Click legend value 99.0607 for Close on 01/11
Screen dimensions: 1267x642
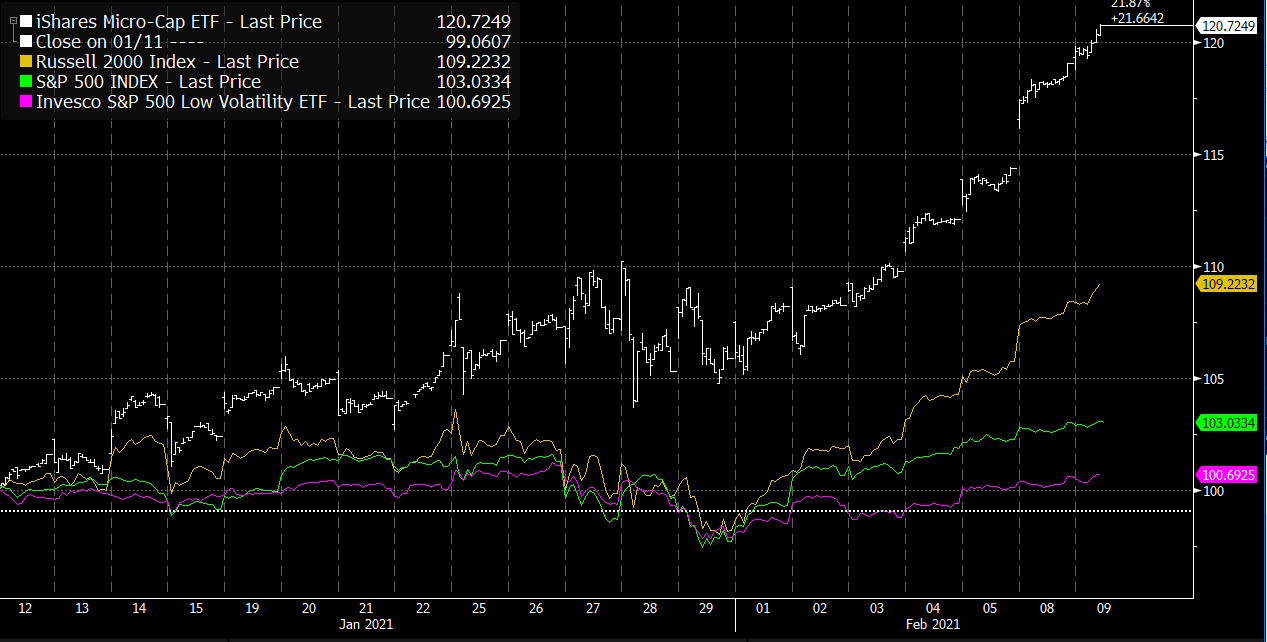click(x=480, y=41)
